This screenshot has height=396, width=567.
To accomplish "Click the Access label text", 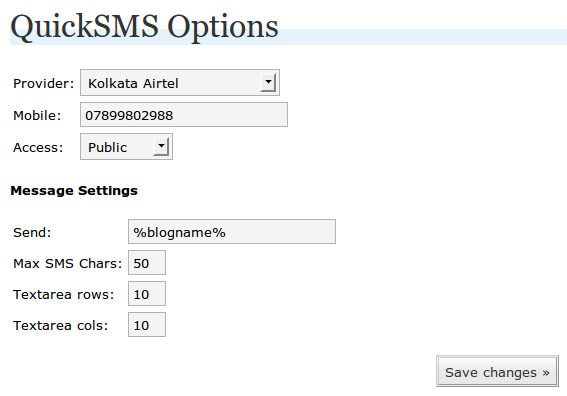I will point(38,148).
